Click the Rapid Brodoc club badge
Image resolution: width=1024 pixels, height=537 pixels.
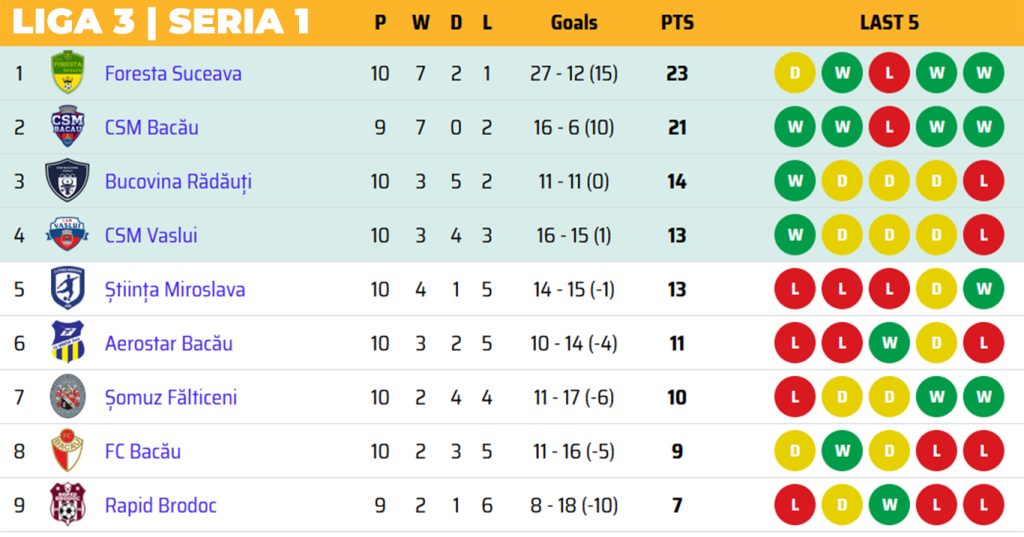(x=68, y=505)
